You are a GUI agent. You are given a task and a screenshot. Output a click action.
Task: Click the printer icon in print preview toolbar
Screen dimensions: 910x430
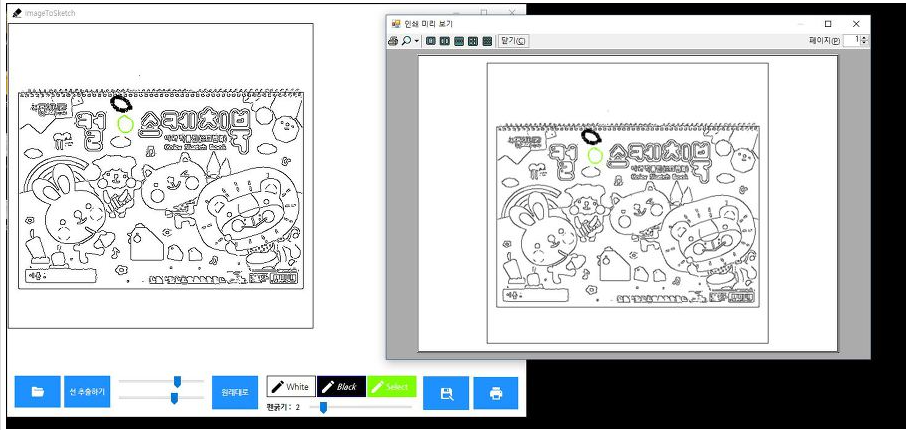pyautogui.click(x=393, y=41)
